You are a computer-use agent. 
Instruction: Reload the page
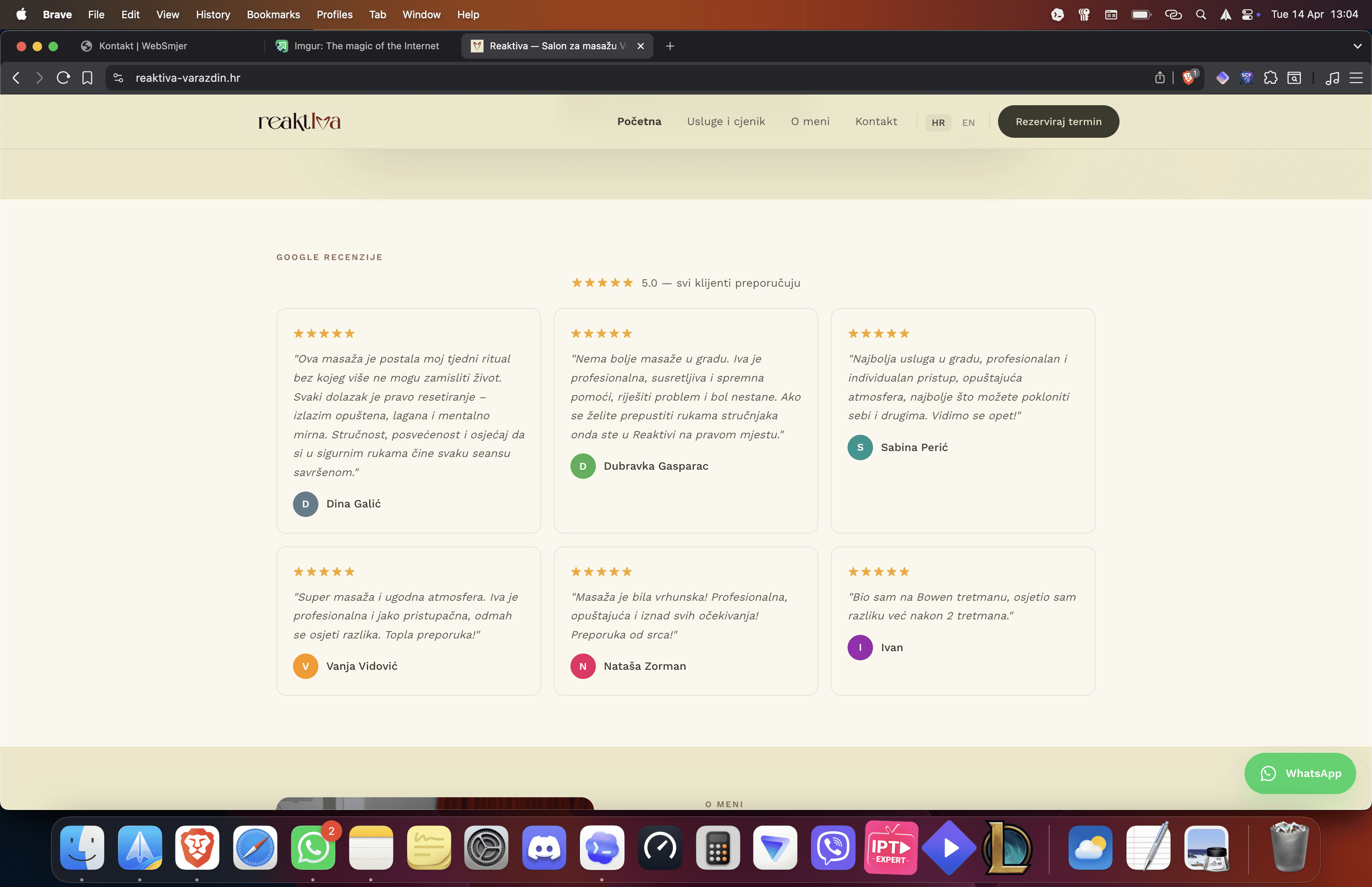point(64,78)
